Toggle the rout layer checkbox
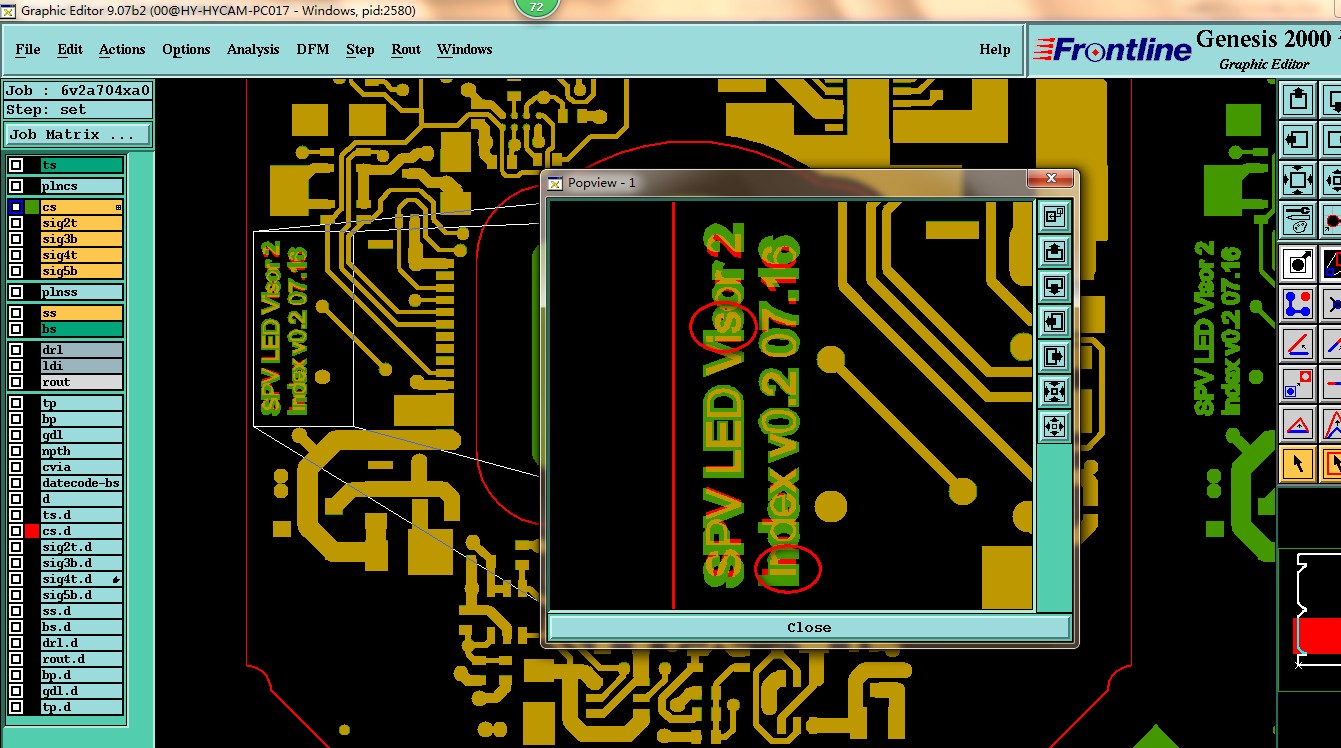The height and width of the screenshot is (748, 1341). pyautogui.click(x=16, y=382)
